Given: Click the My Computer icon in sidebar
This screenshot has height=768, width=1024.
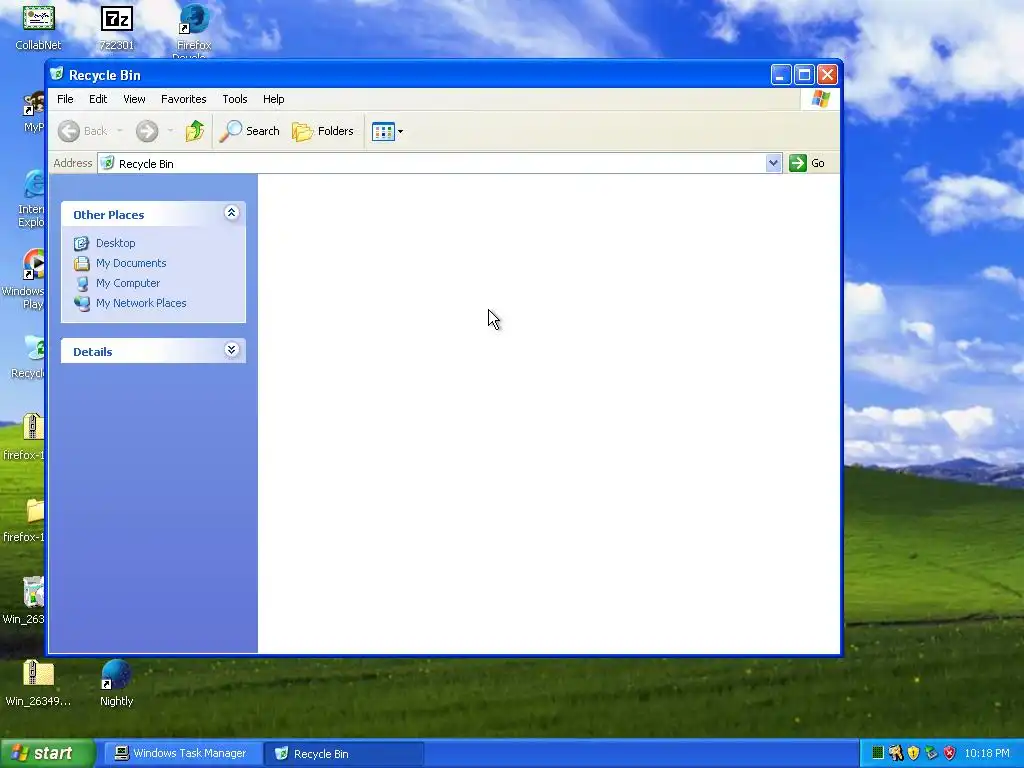Looking at the screenshot, I should pyautogui.click(x=82, y=283).
